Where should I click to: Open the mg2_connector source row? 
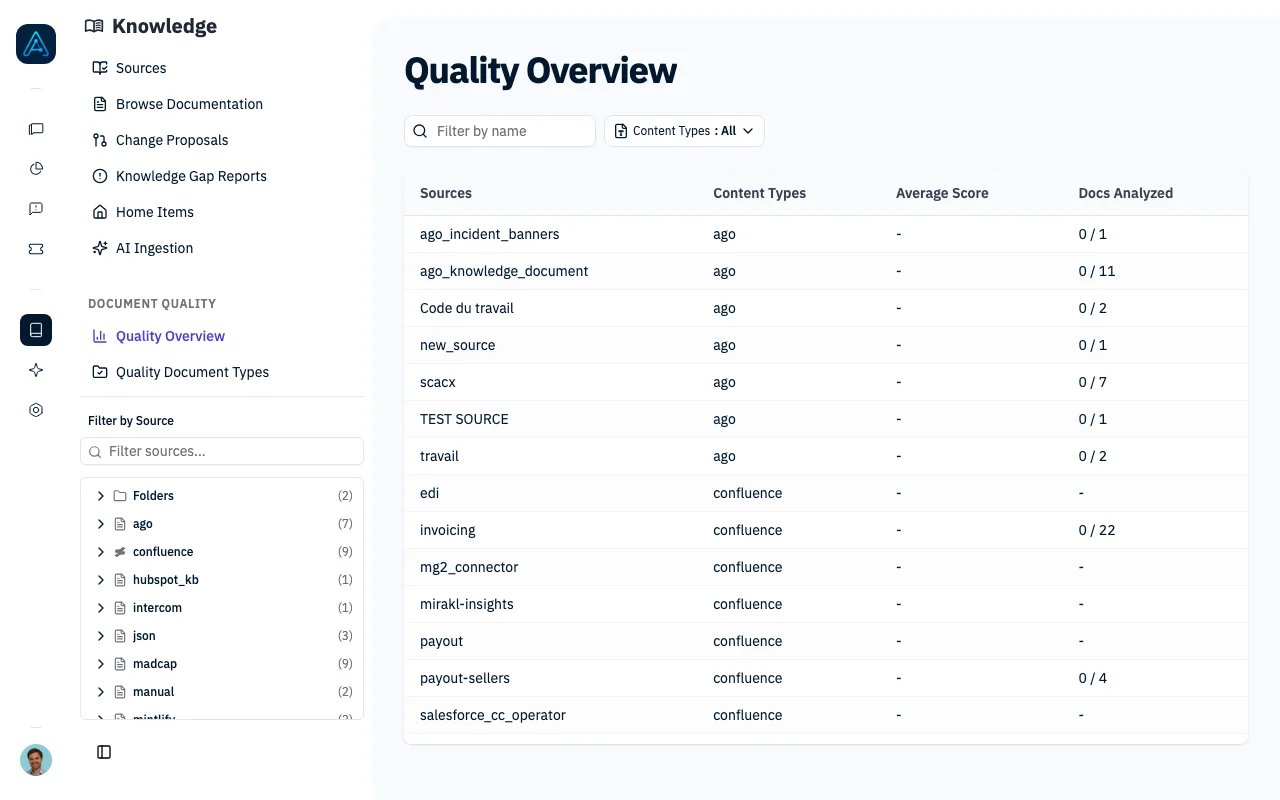pos(826,567)
